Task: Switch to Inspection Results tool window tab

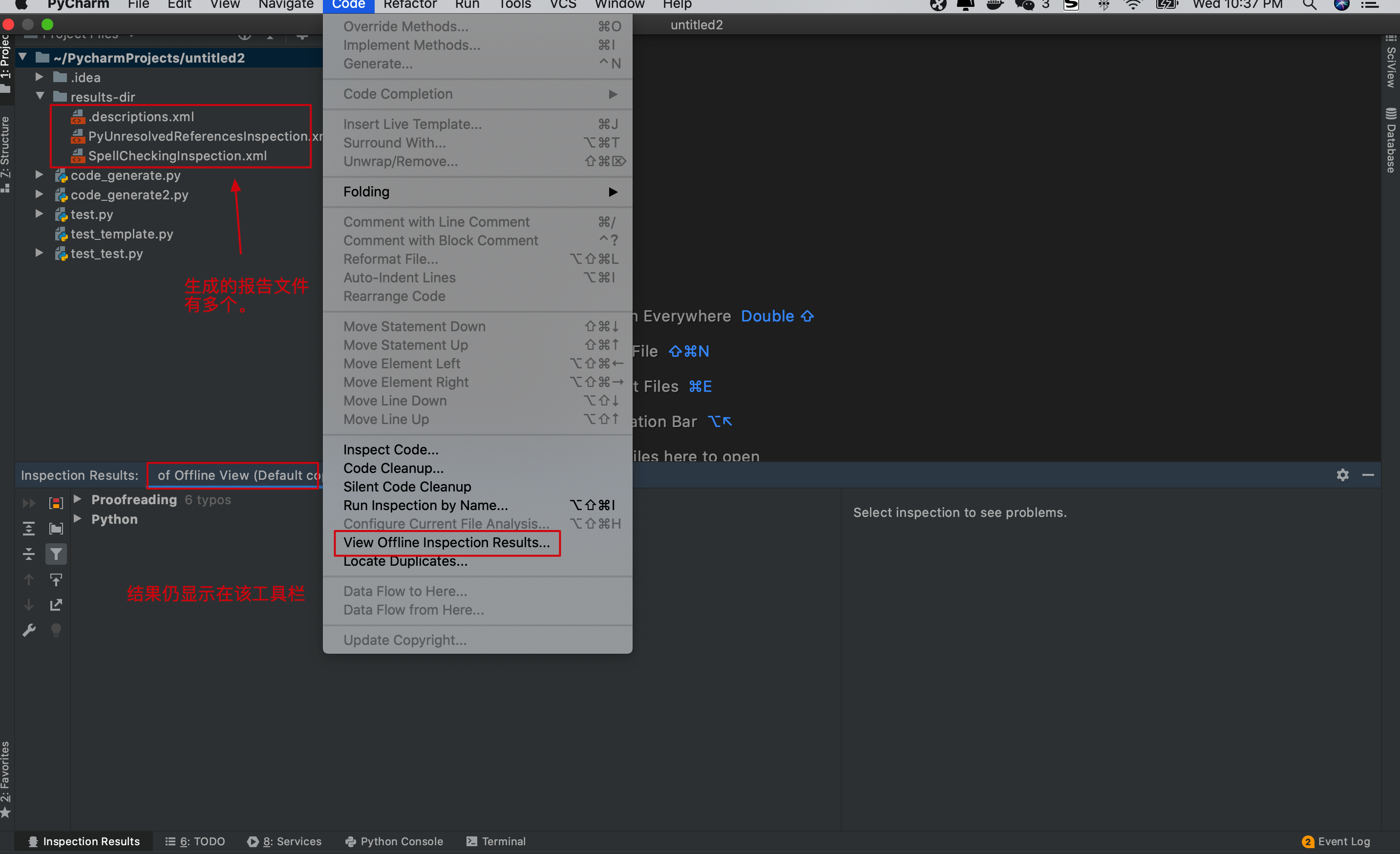Action: click(84, 841)
